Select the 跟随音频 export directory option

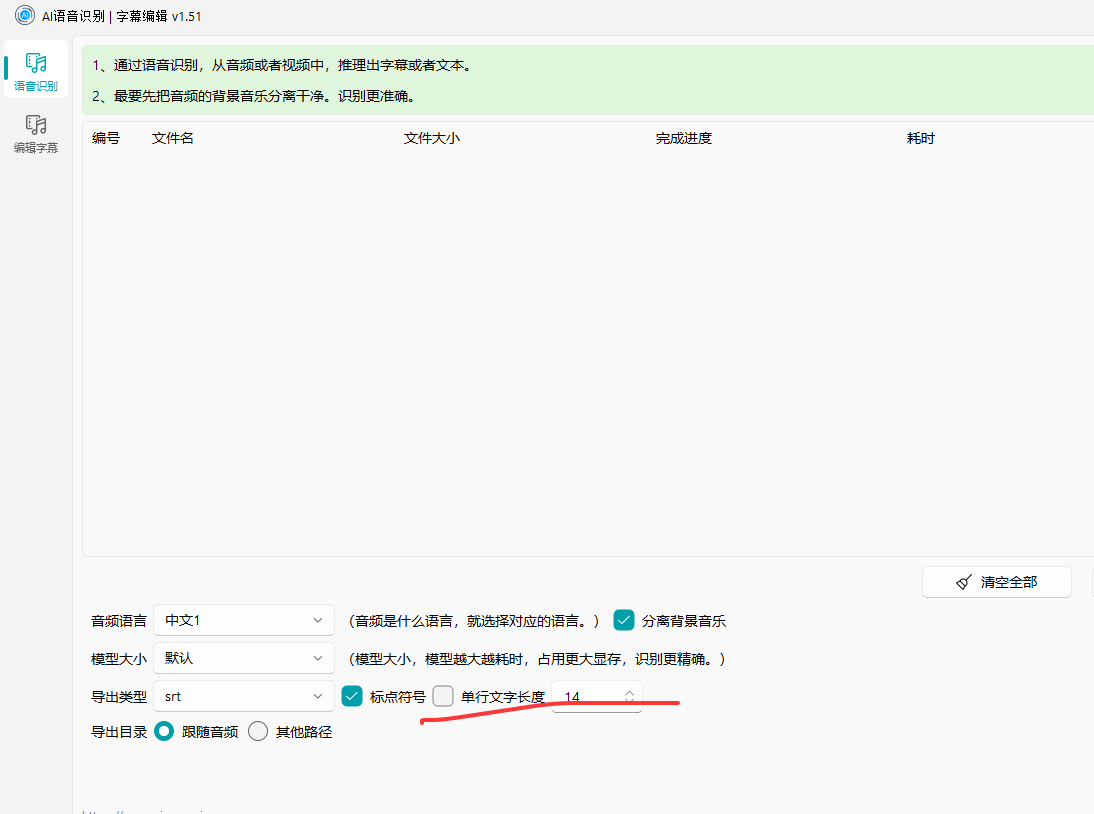(x=165, y=731)
